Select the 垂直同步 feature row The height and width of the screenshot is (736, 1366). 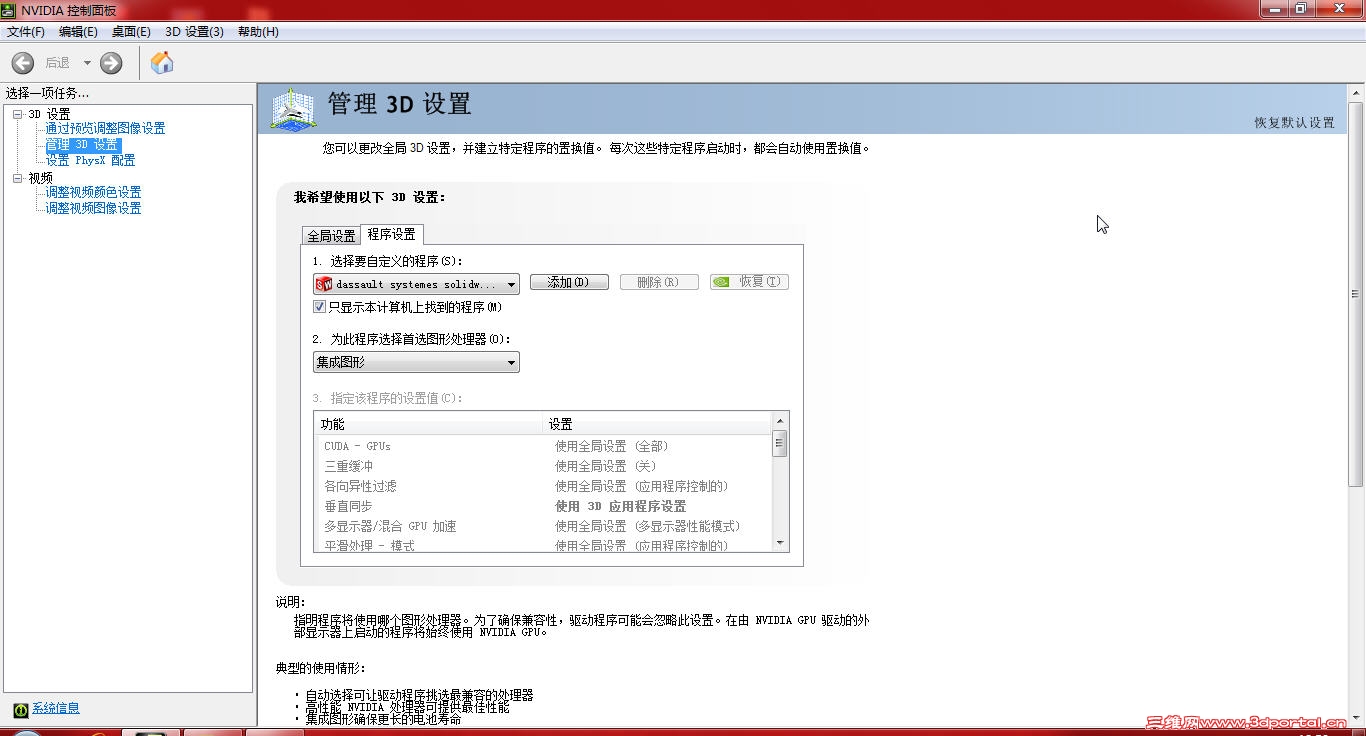pos(543,506)
